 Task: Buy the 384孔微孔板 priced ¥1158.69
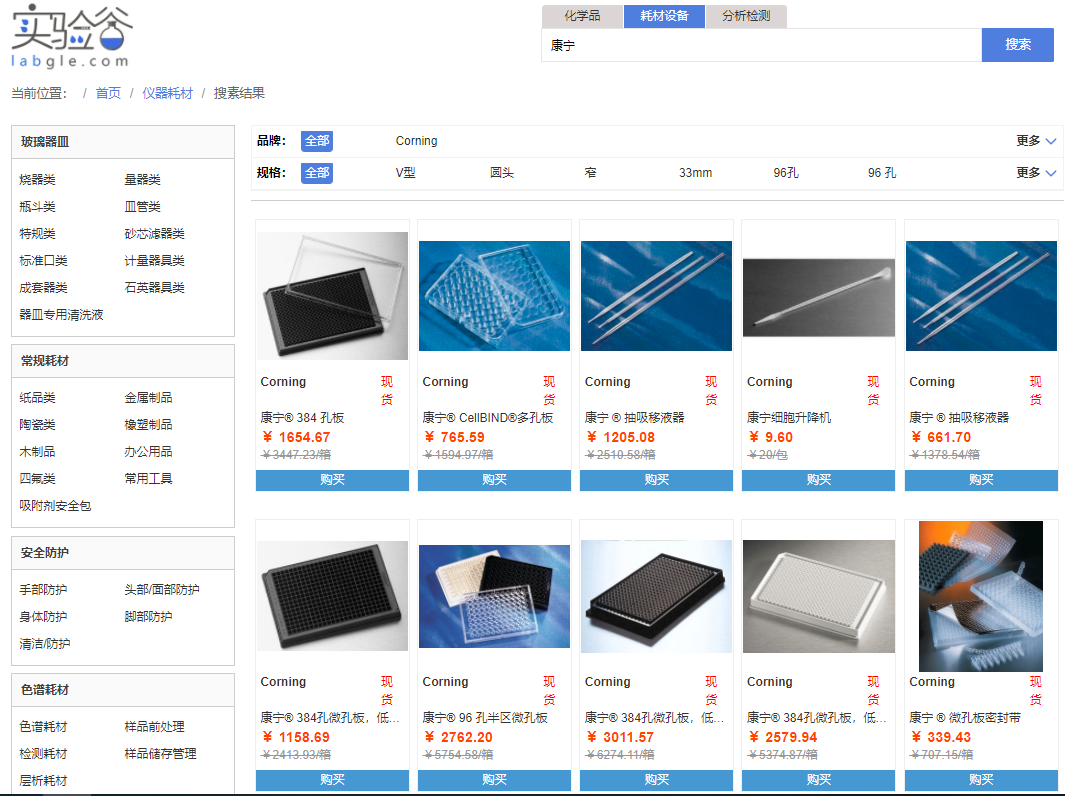[x=332, y=780]
